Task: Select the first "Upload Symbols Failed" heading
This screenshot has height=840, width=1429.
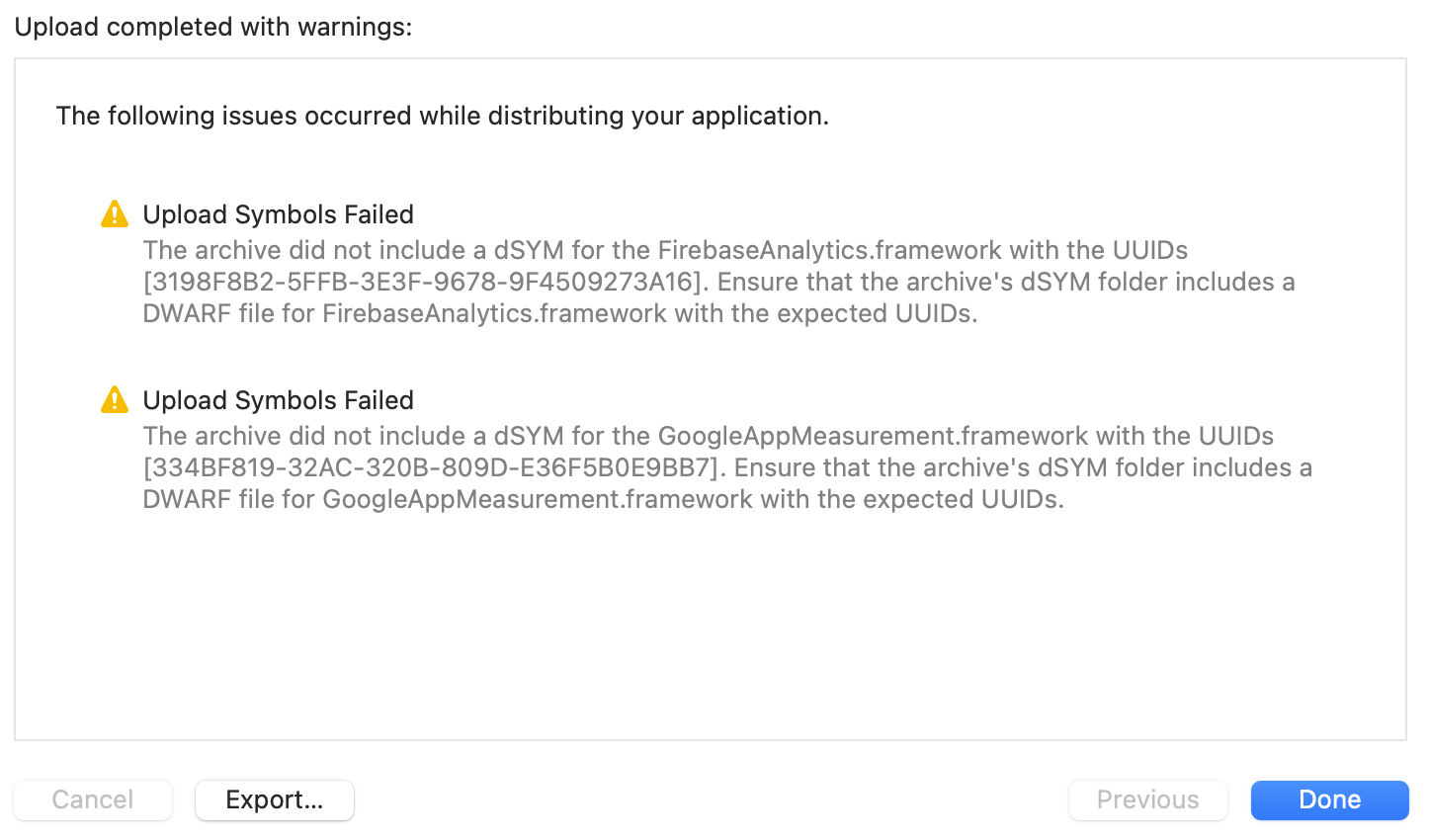Action: [278, 214]
